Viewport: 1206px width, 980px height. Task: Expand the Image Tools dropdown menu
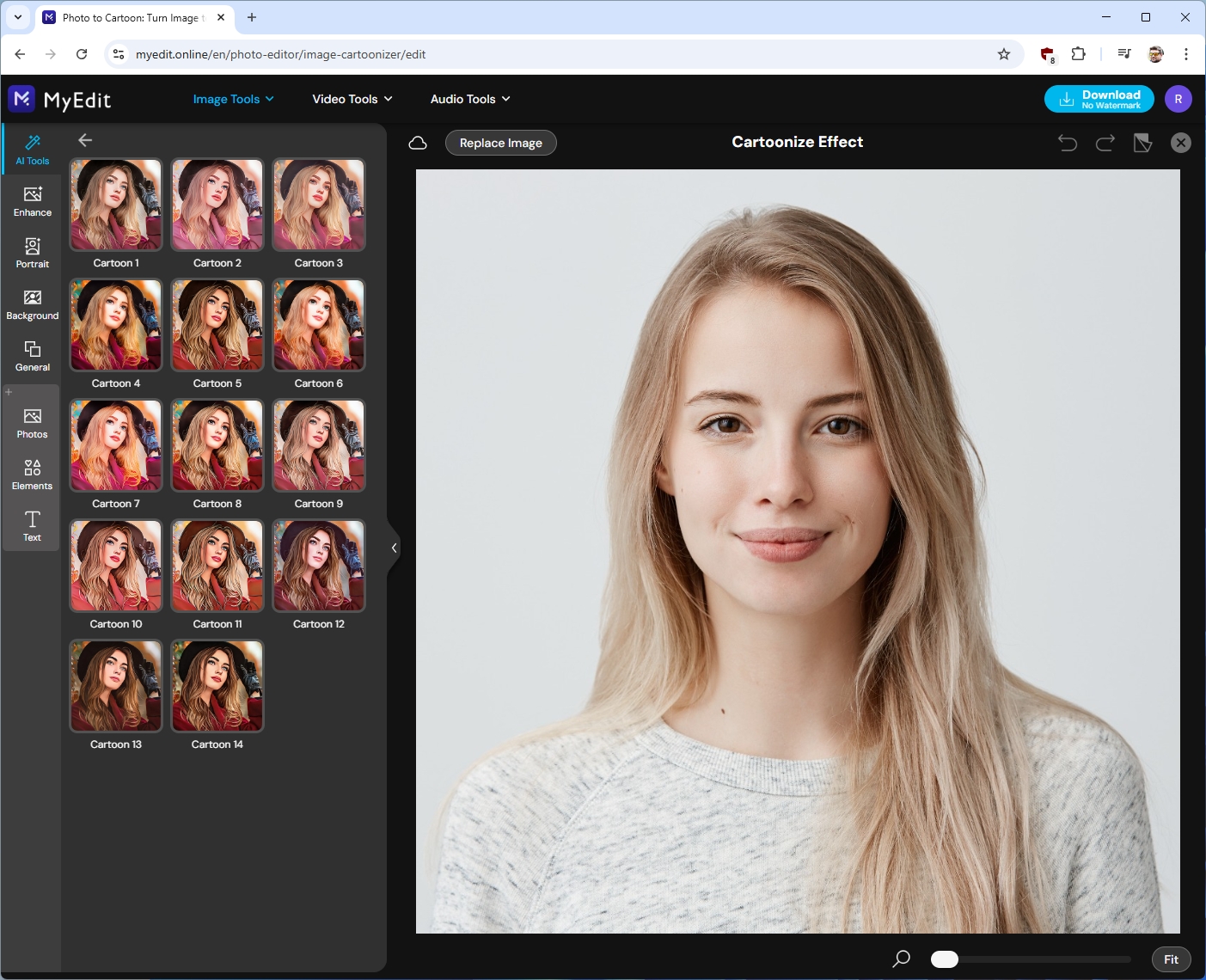point(233,99)
